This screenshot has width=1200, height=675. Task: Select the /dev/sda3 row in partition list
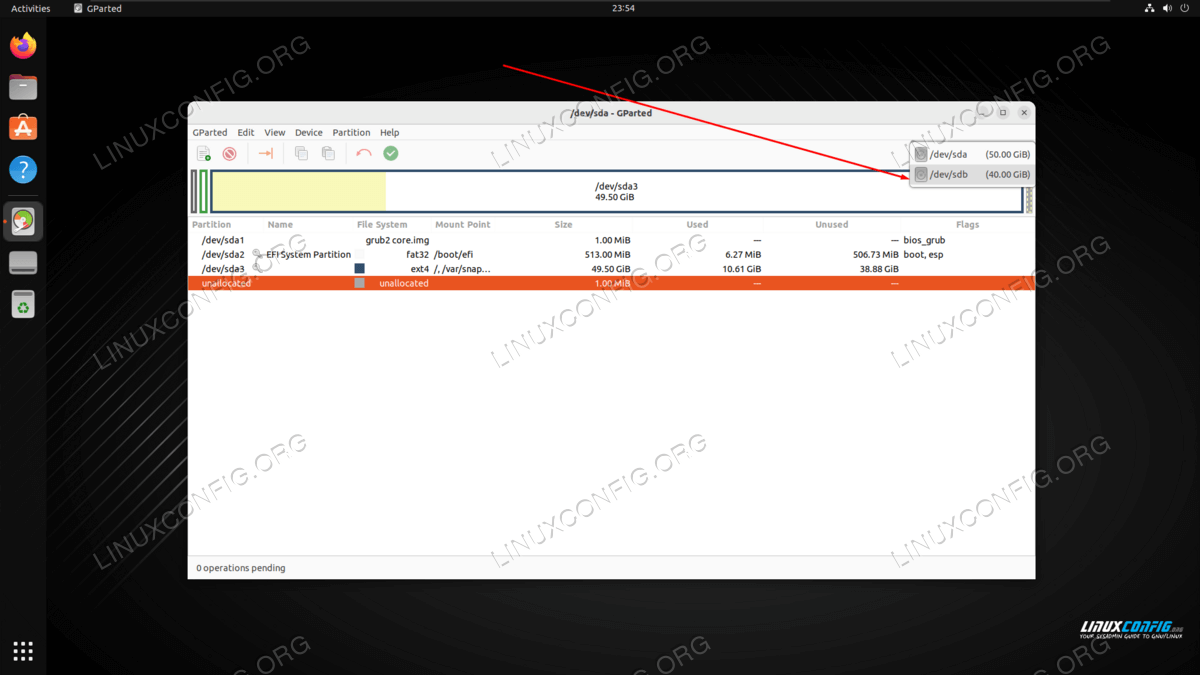pos(611,269)
